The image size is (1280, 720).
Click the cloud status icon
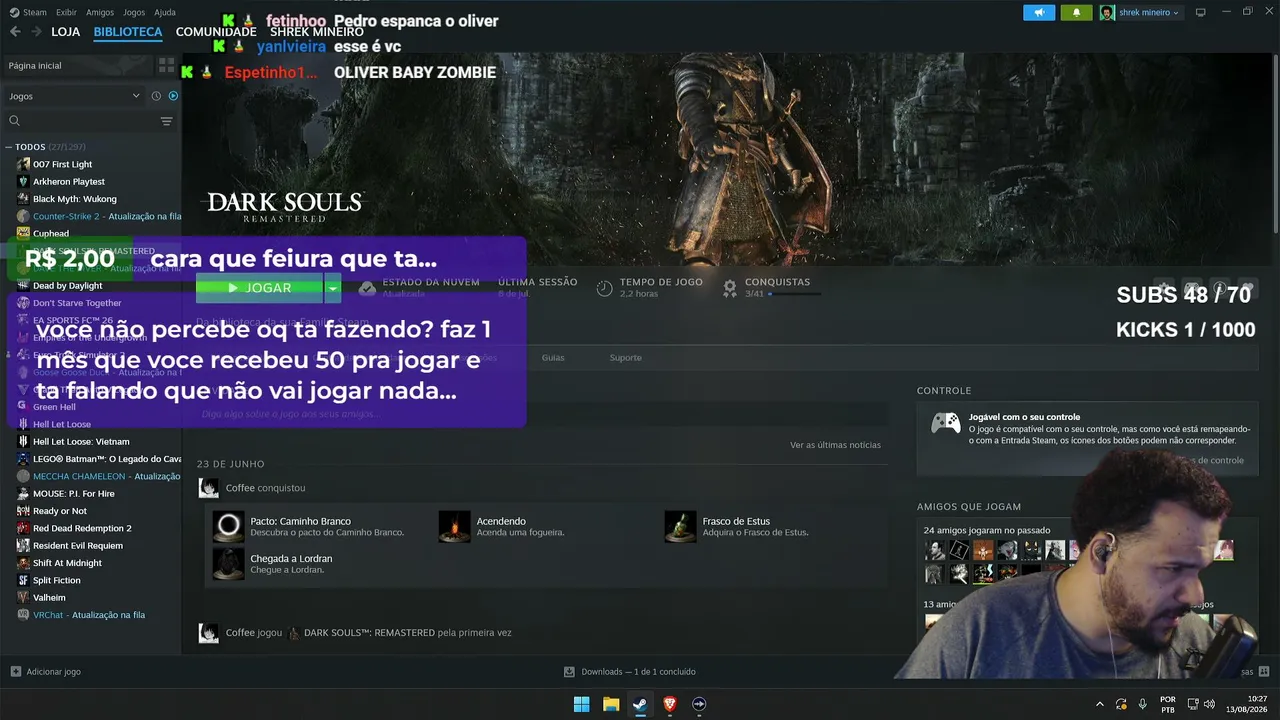pos(367,288)
